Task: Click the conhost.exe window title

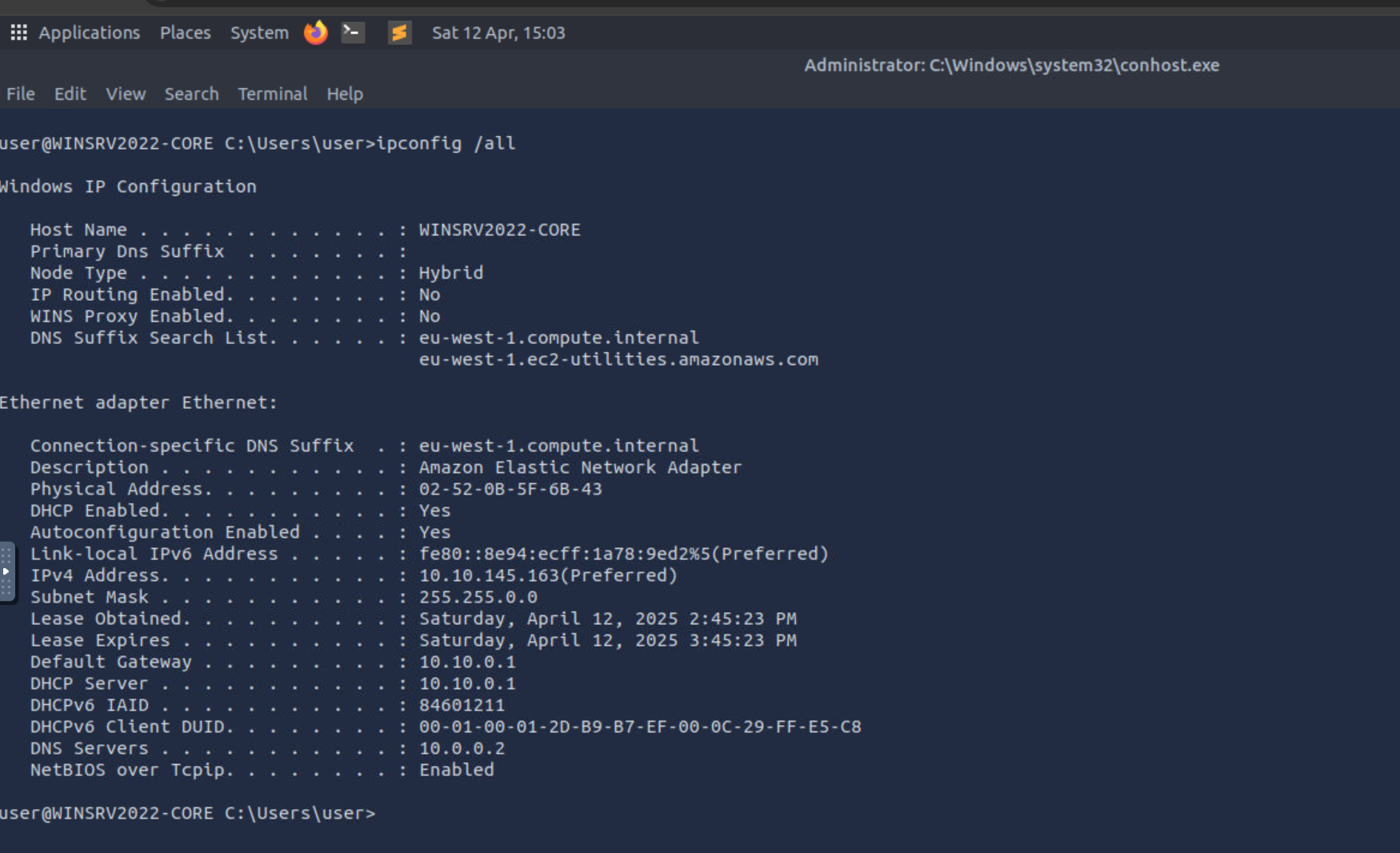Action: click(1011, 66)
